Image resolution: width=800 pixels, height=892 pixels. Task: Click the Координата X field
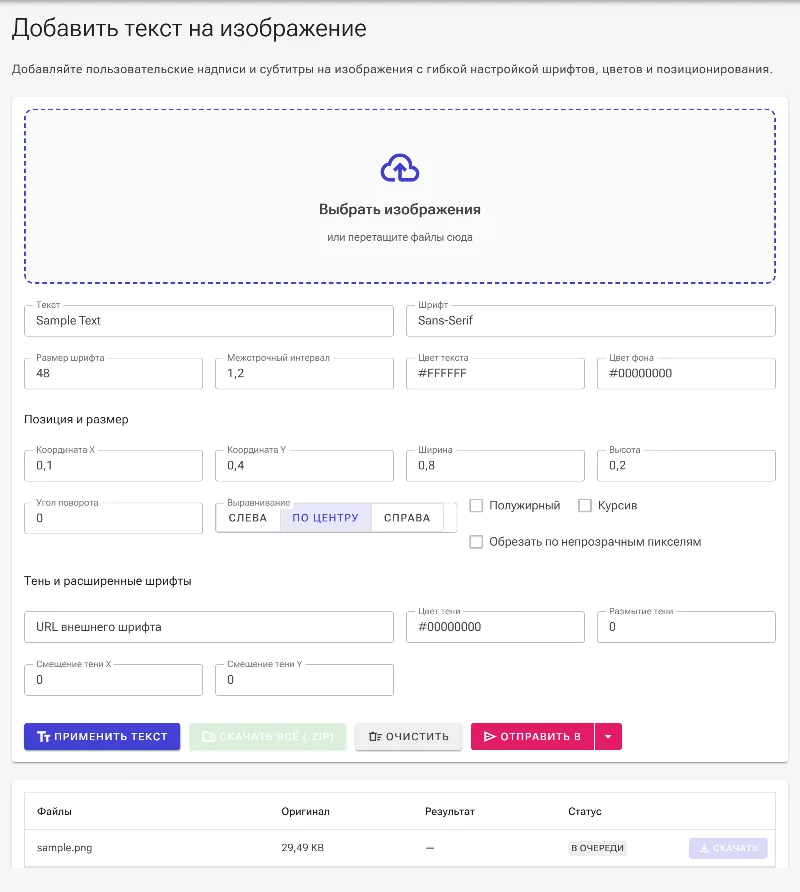click(113, 466)
